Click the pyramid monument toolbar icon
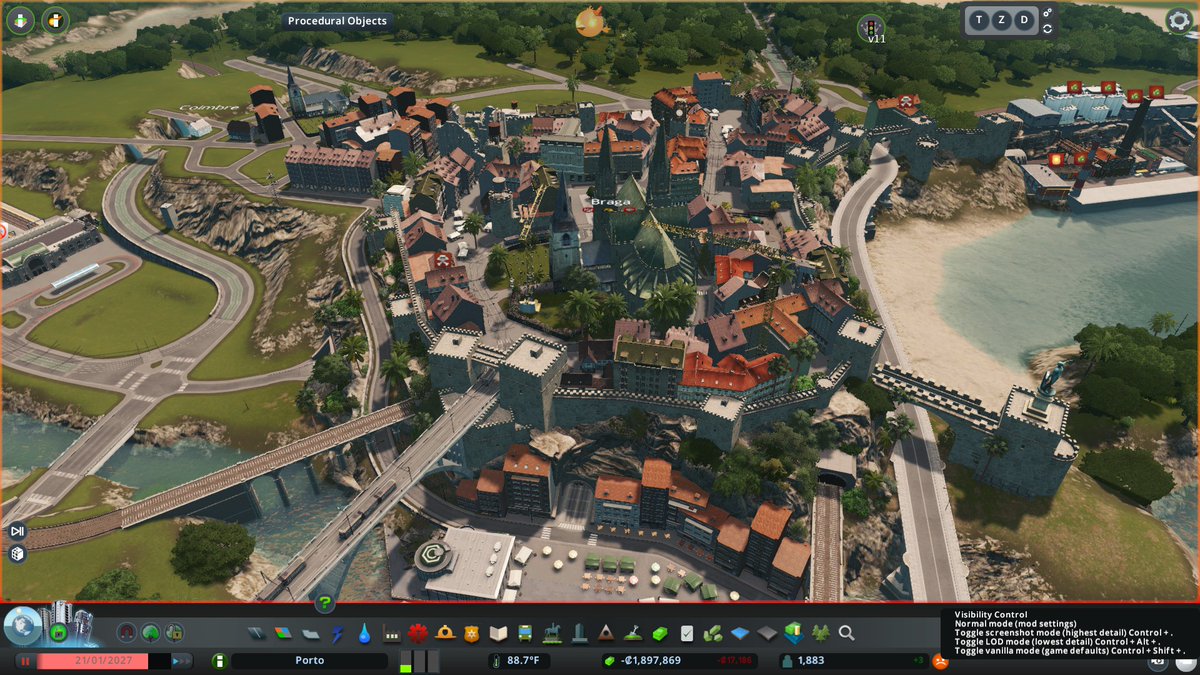Screen dimensions: 1200x675 tap(606, 633)
